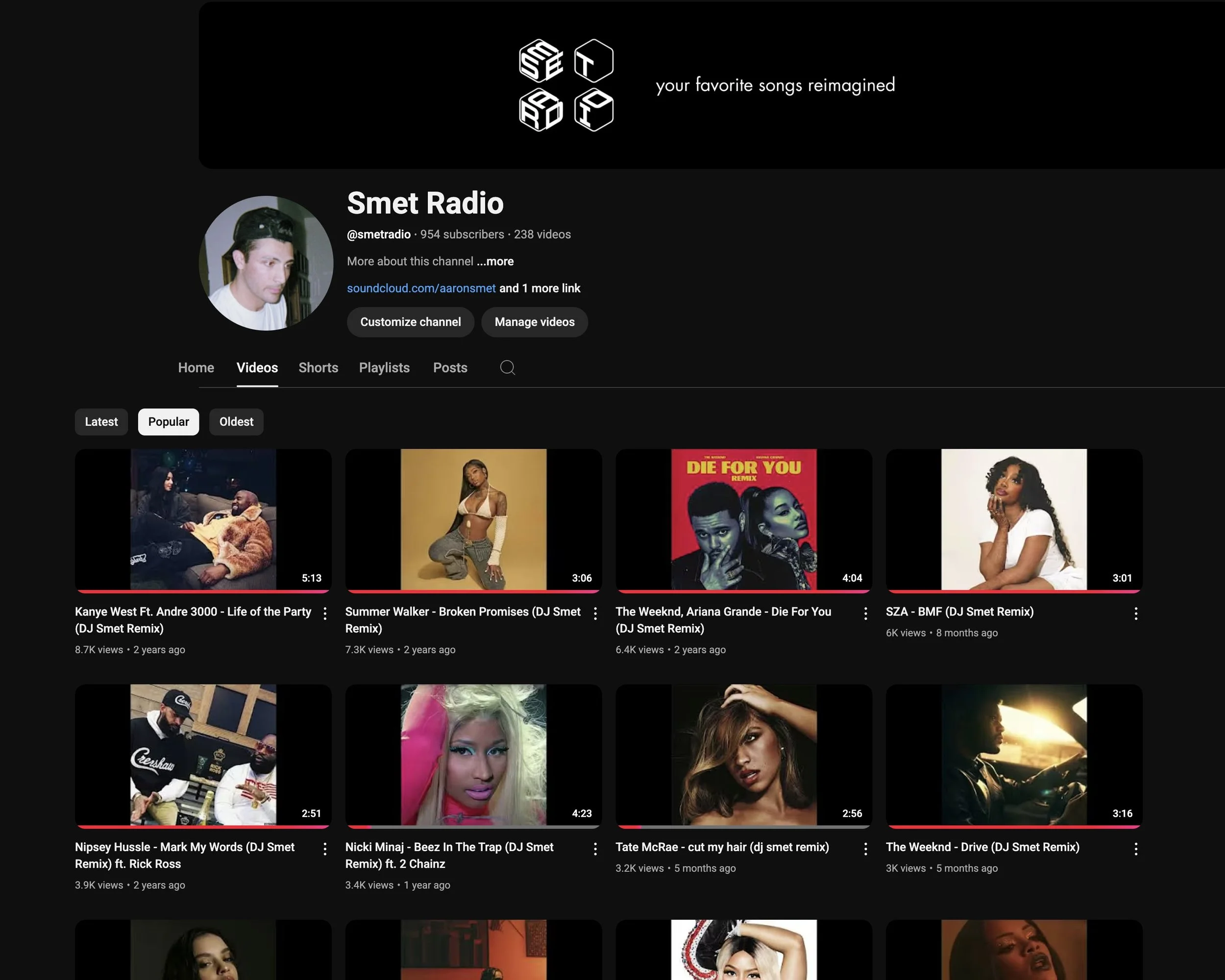Select the Latest filter chip
The width and height of the screenshot is (1225, 980).
click(x=101, y=421)
